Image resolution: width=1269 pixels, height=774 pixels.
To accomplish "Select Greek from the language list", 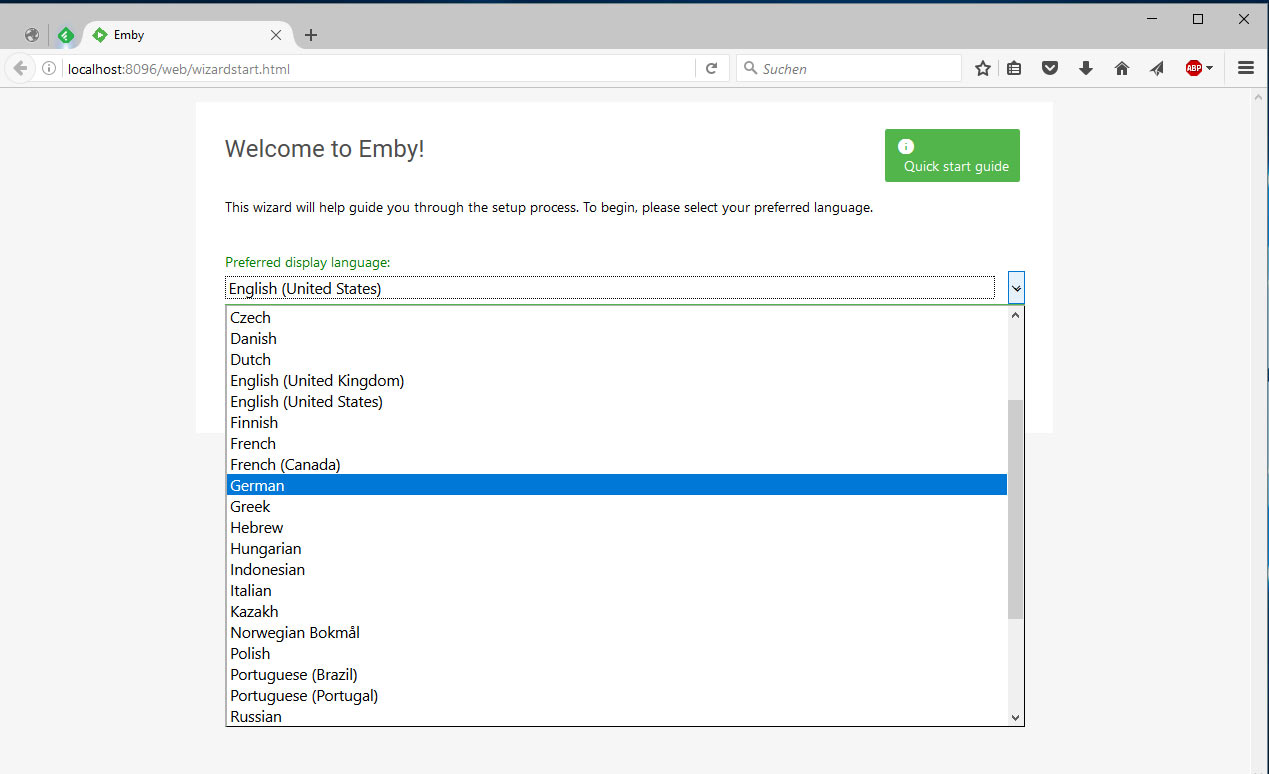I will (617, 506).
